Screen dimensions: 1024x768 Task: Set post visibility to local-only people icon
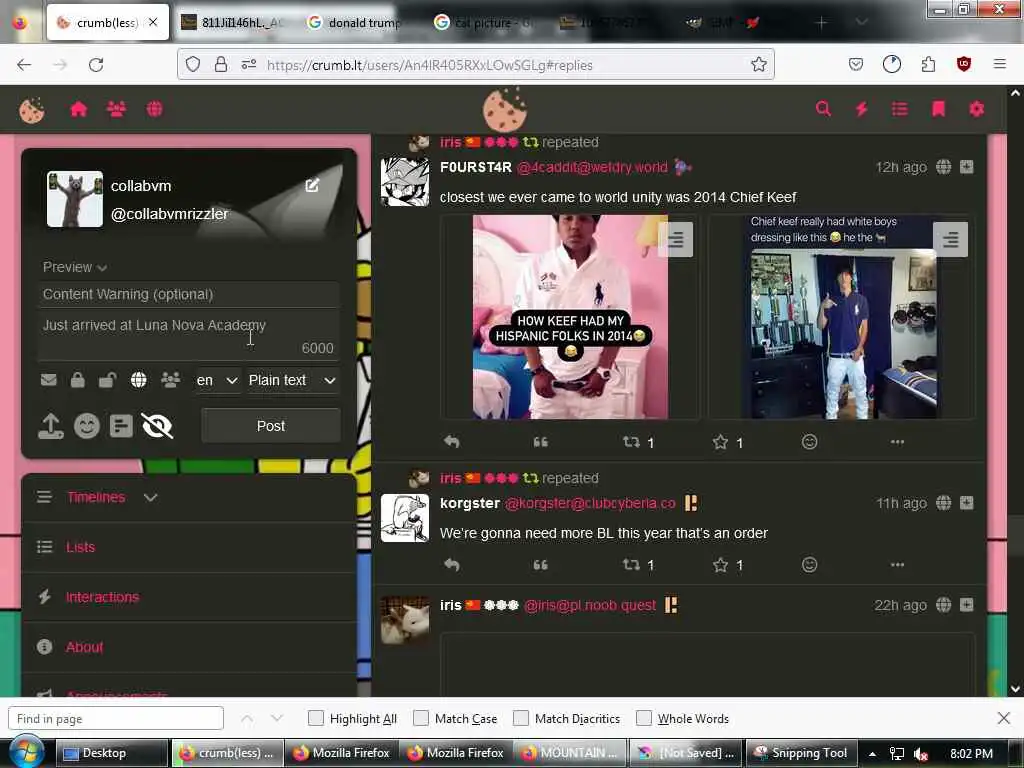[170, 380]
